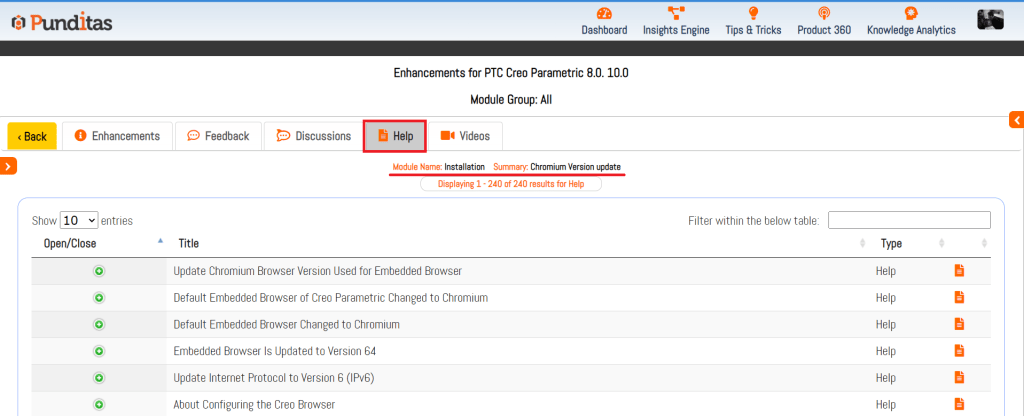Open the Insights Engine icon
Screen dimensions: 1024x416
(x=676, y=14)
